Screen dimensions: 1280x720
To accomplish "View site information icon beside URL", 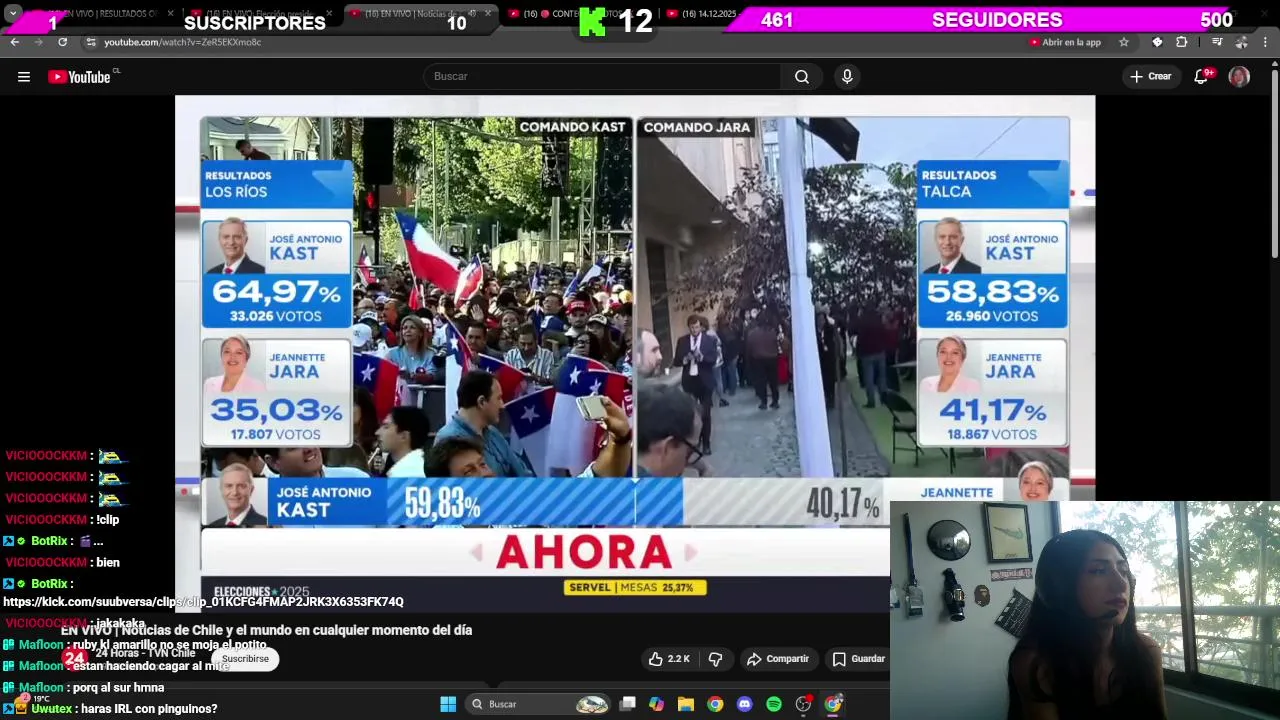I will pyautogui.click(x=91, y=42).
